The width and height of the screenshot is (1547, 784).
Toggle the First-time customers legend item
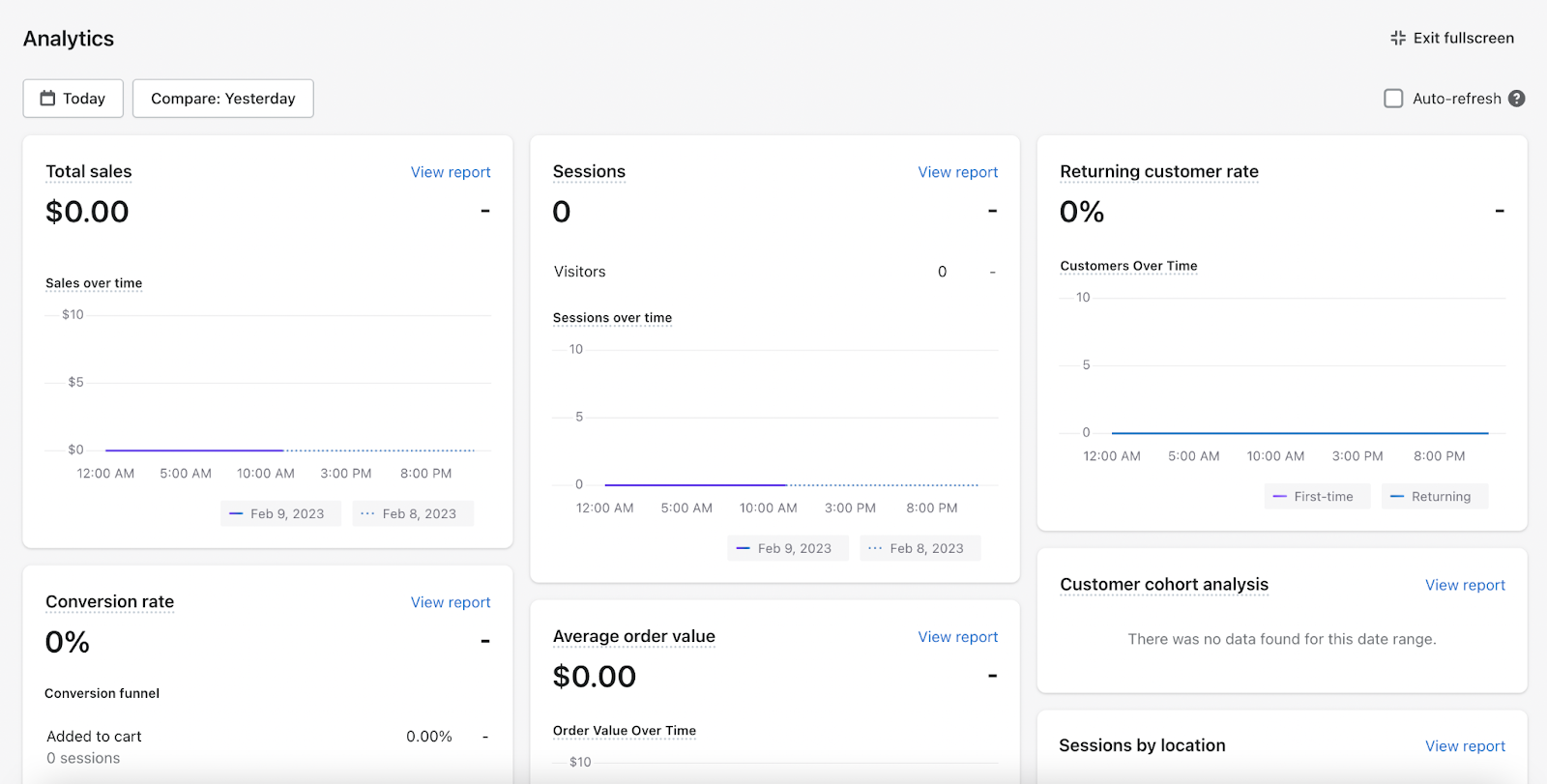1317,497
